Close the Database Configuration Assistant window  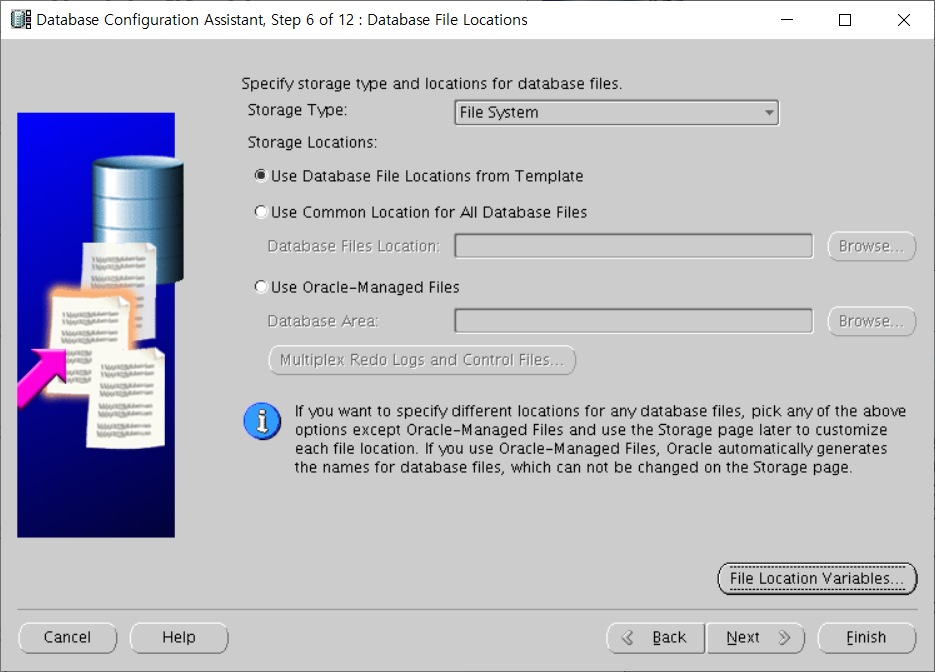(x=904, y=20)
